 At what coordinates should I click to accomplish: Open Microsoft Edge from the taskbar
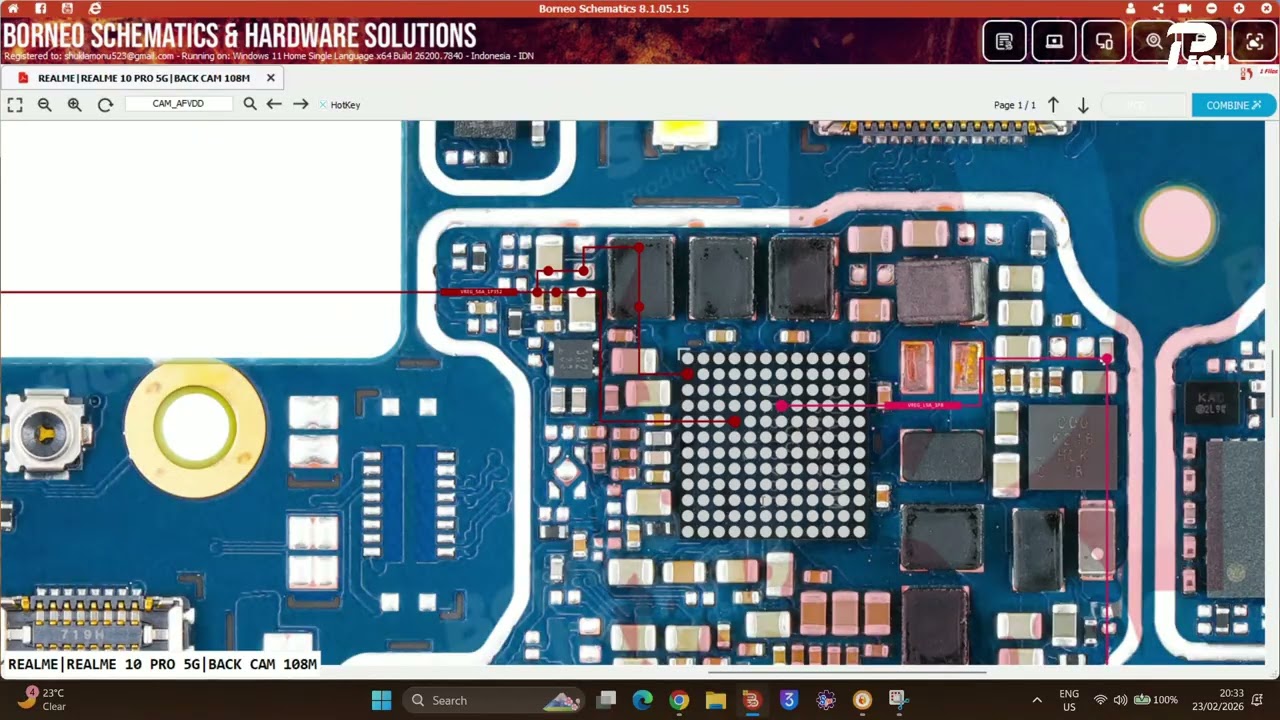pyautogui.click(x=642, y=700)
